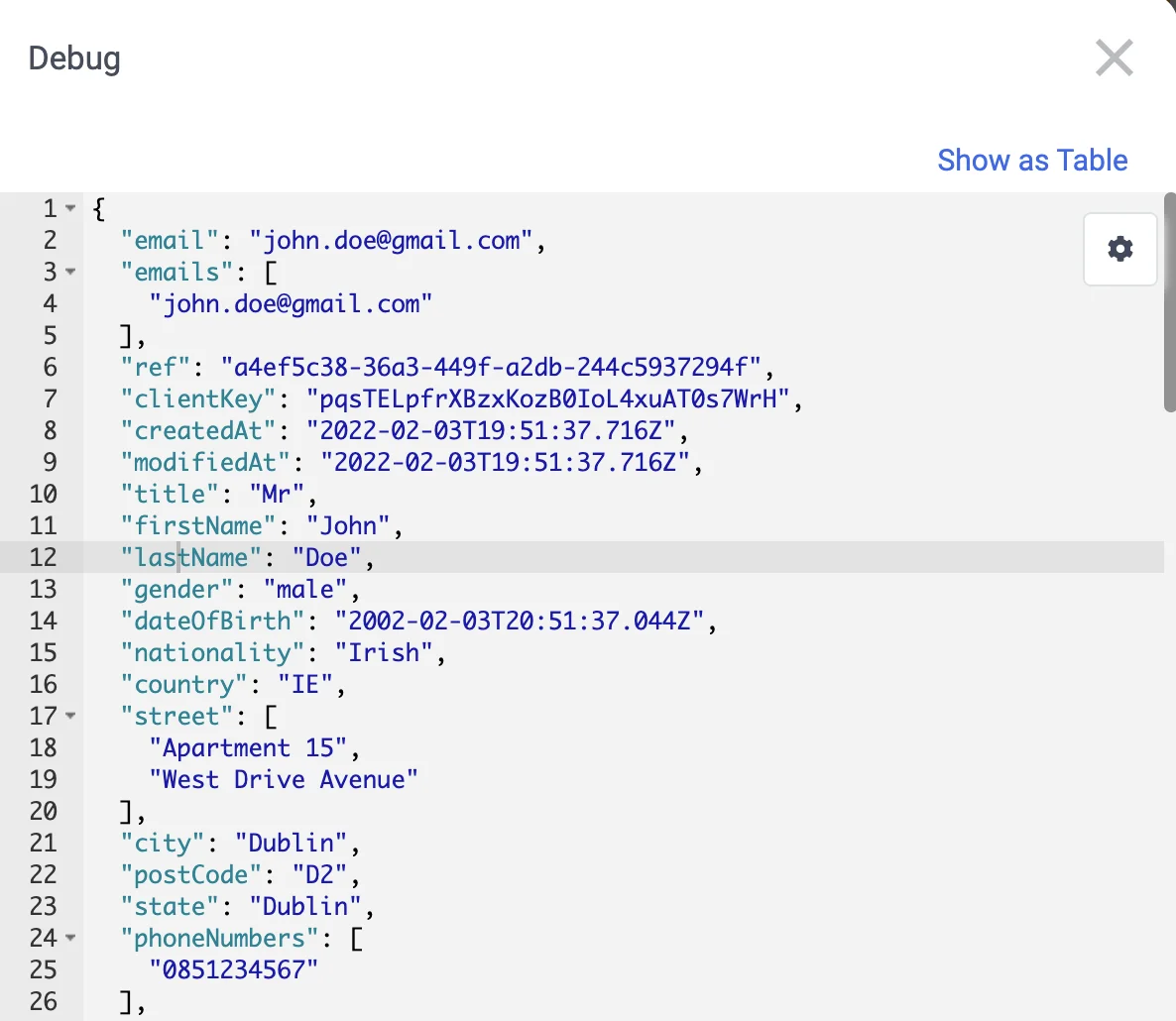Image resolution: width=1176 pixels, height=1021 pixels.
Task: Collapse the root object on line 1
Action: point(70,208)
